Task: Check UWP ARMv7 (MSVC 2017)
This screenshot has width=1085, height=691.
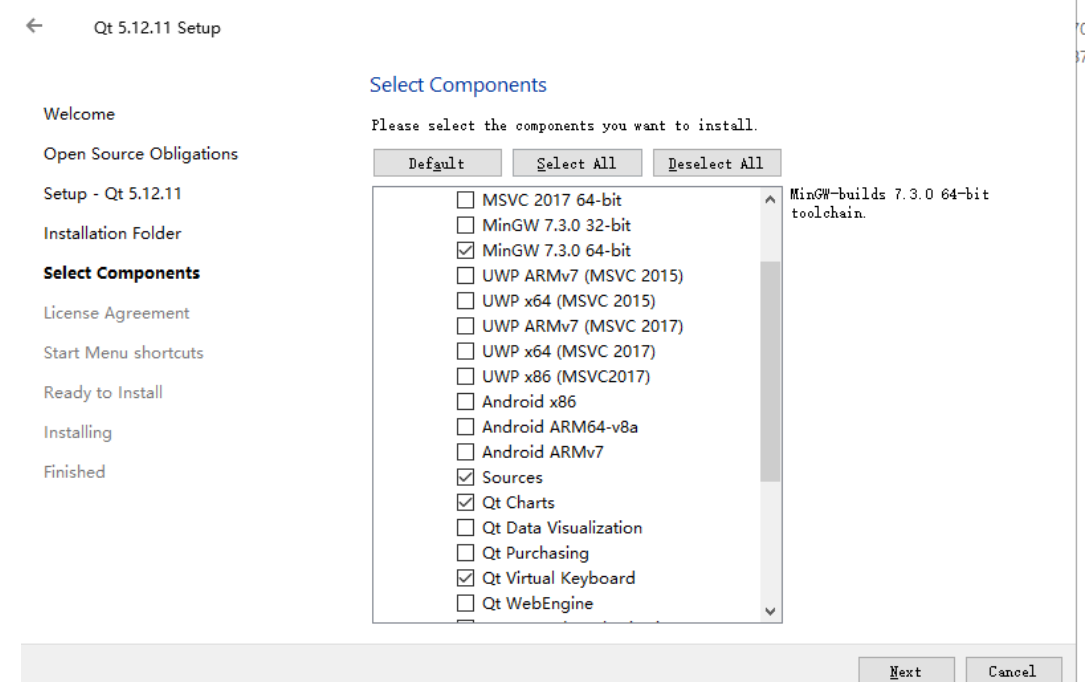Action: click(466, 326)
